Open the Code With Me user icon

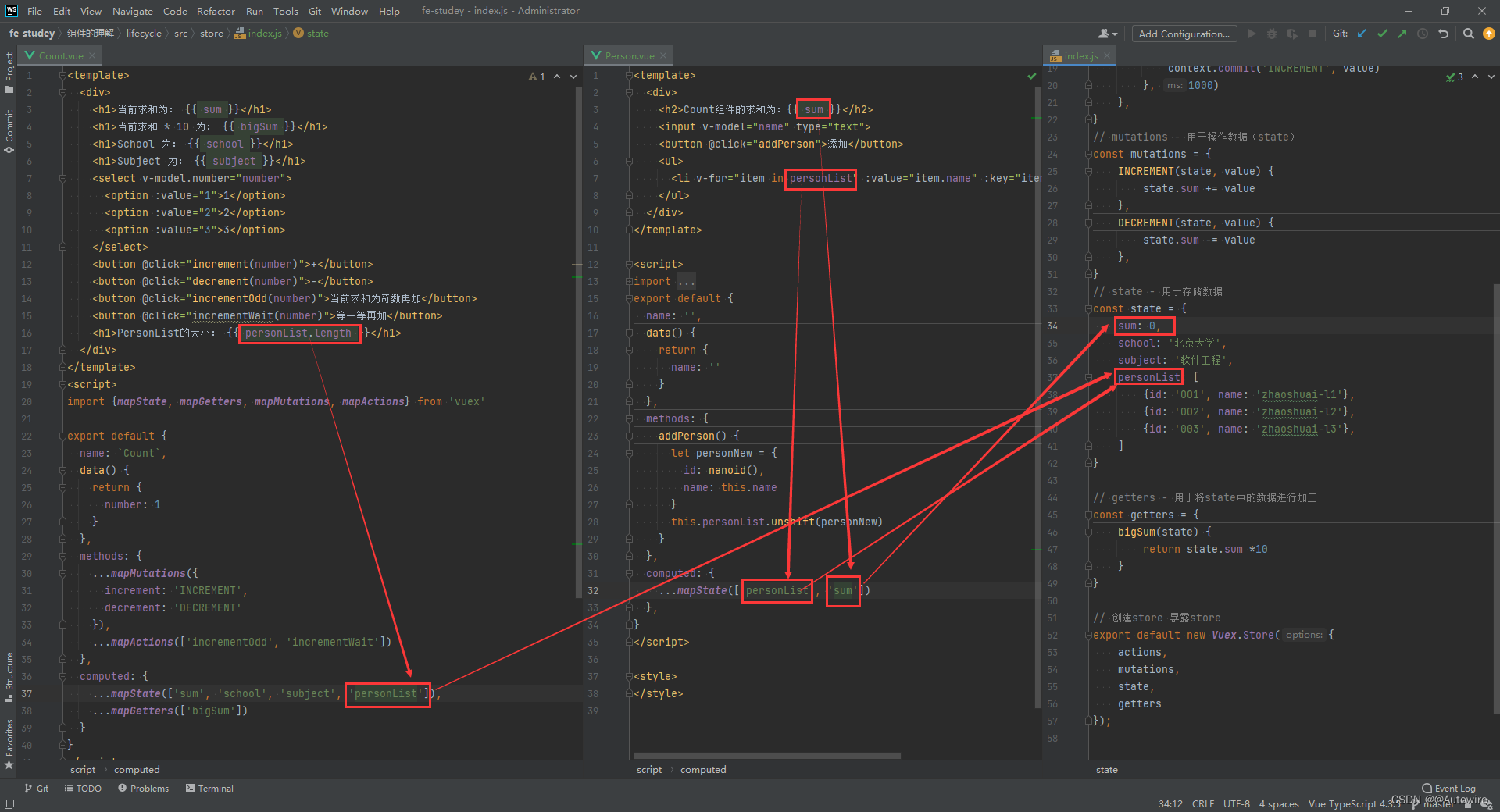pos(1108,34)
